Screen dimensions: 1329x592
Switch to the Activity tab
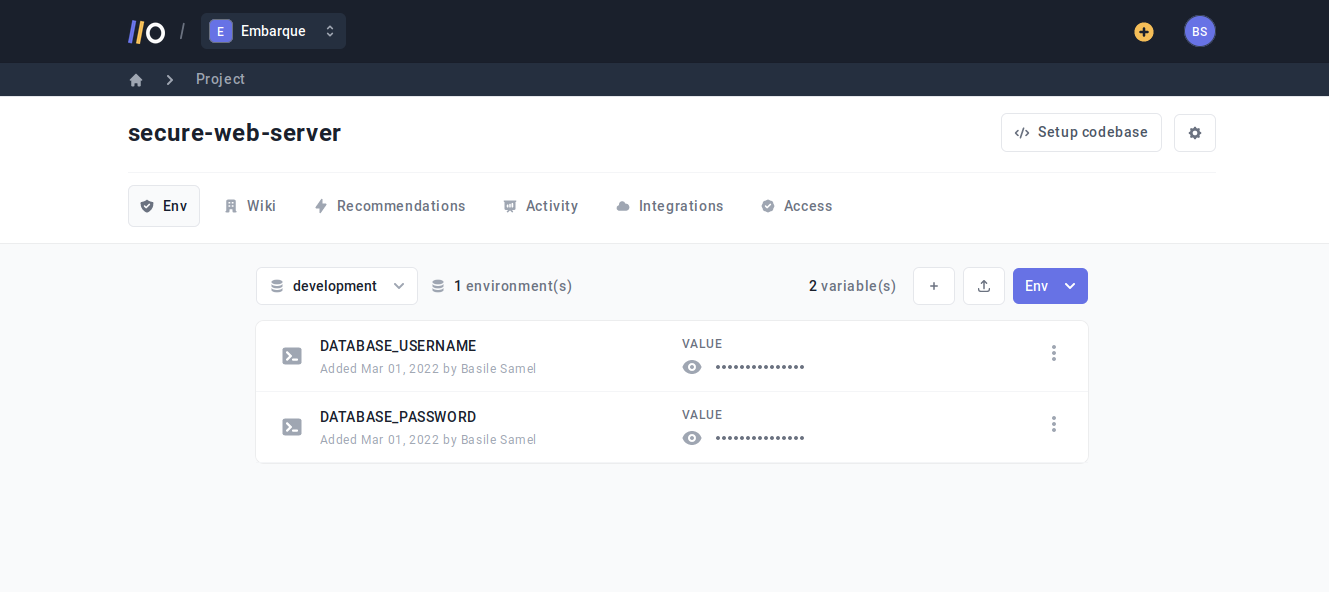pos(540,206)
